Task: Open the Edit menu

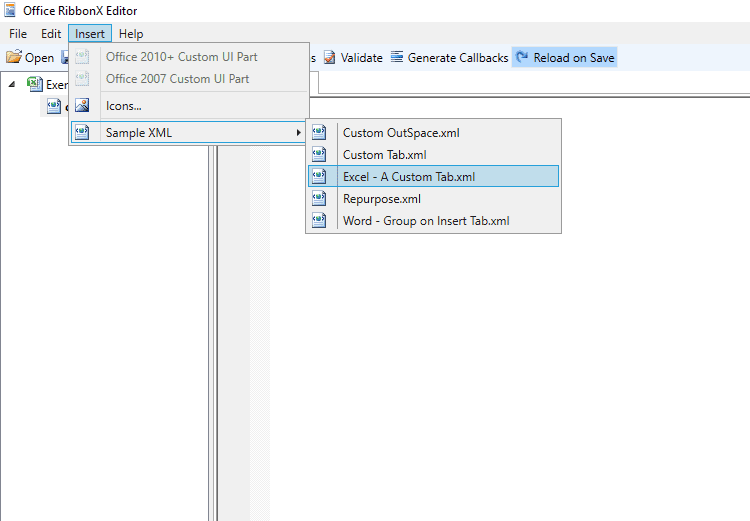Action: 51,34
